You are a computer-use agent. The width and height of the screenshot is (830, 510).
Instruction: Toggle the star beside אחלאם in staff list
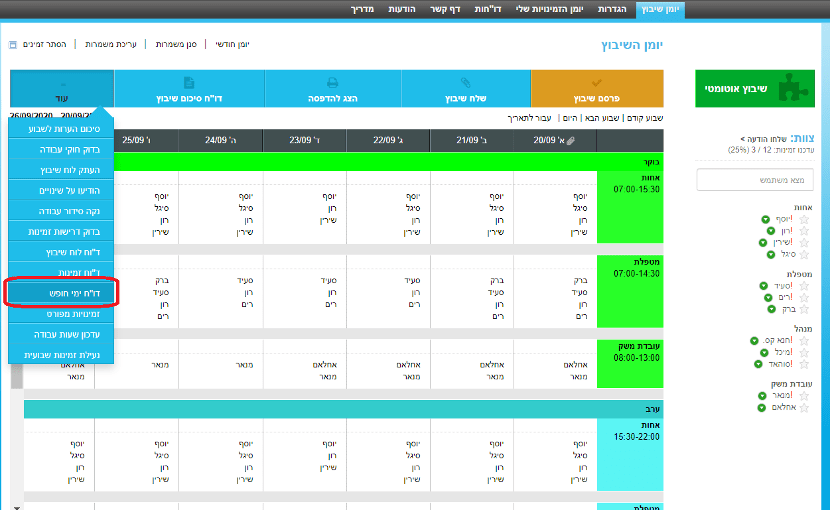tap(803, 408)
